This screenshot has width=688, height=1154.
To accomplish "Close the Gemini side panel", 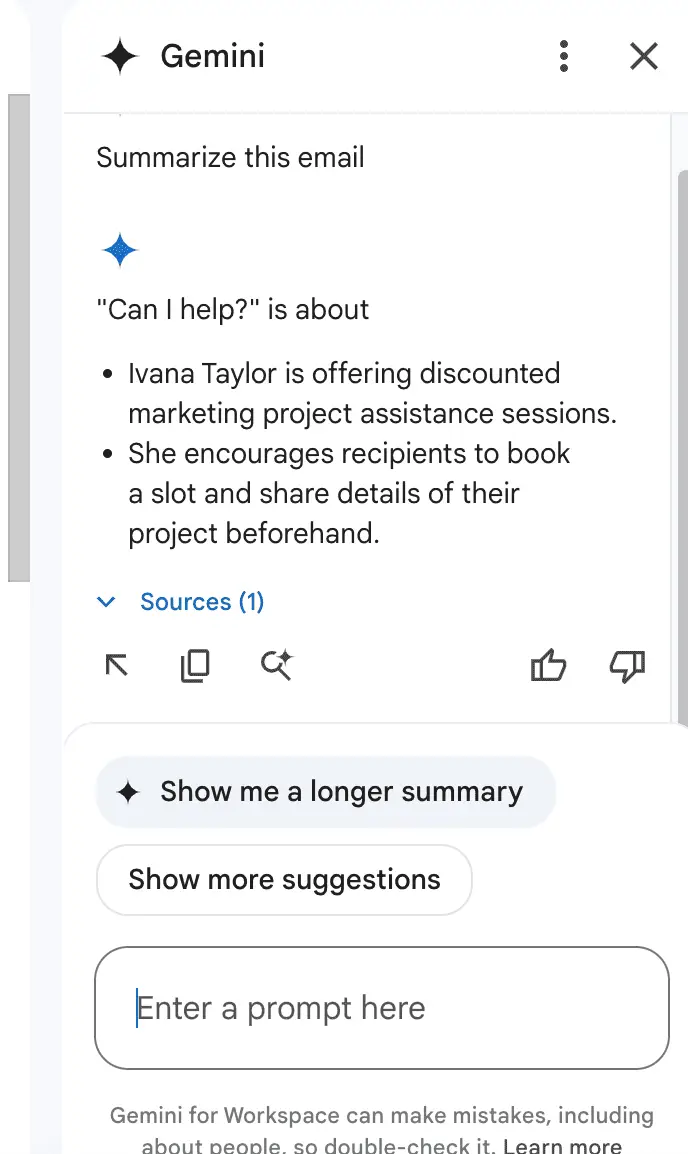I will (643, 57).
